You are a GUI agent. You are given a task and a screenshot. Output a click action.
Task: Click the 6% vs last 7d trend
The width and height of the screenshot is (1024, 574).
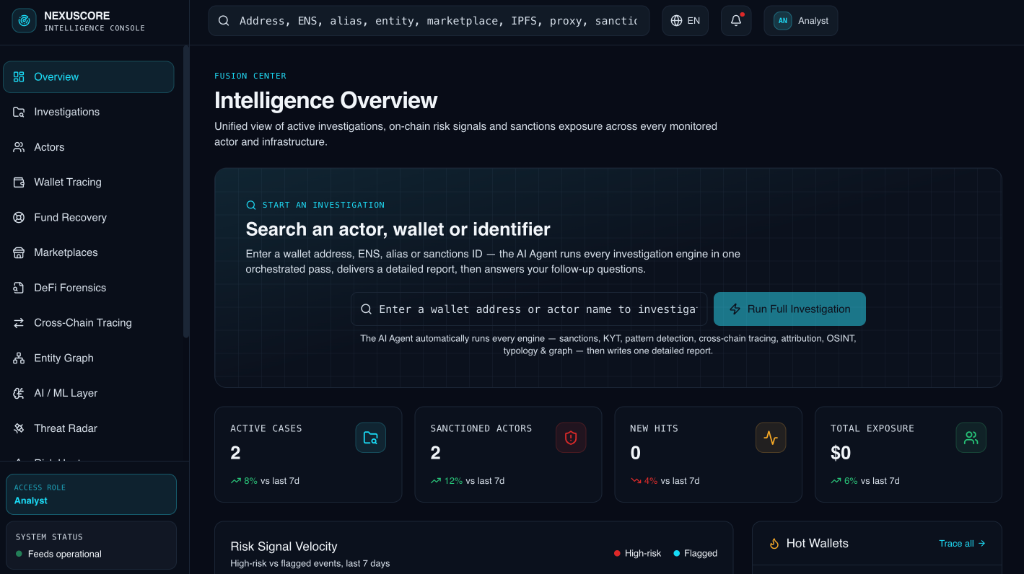(x=865, y=481)
